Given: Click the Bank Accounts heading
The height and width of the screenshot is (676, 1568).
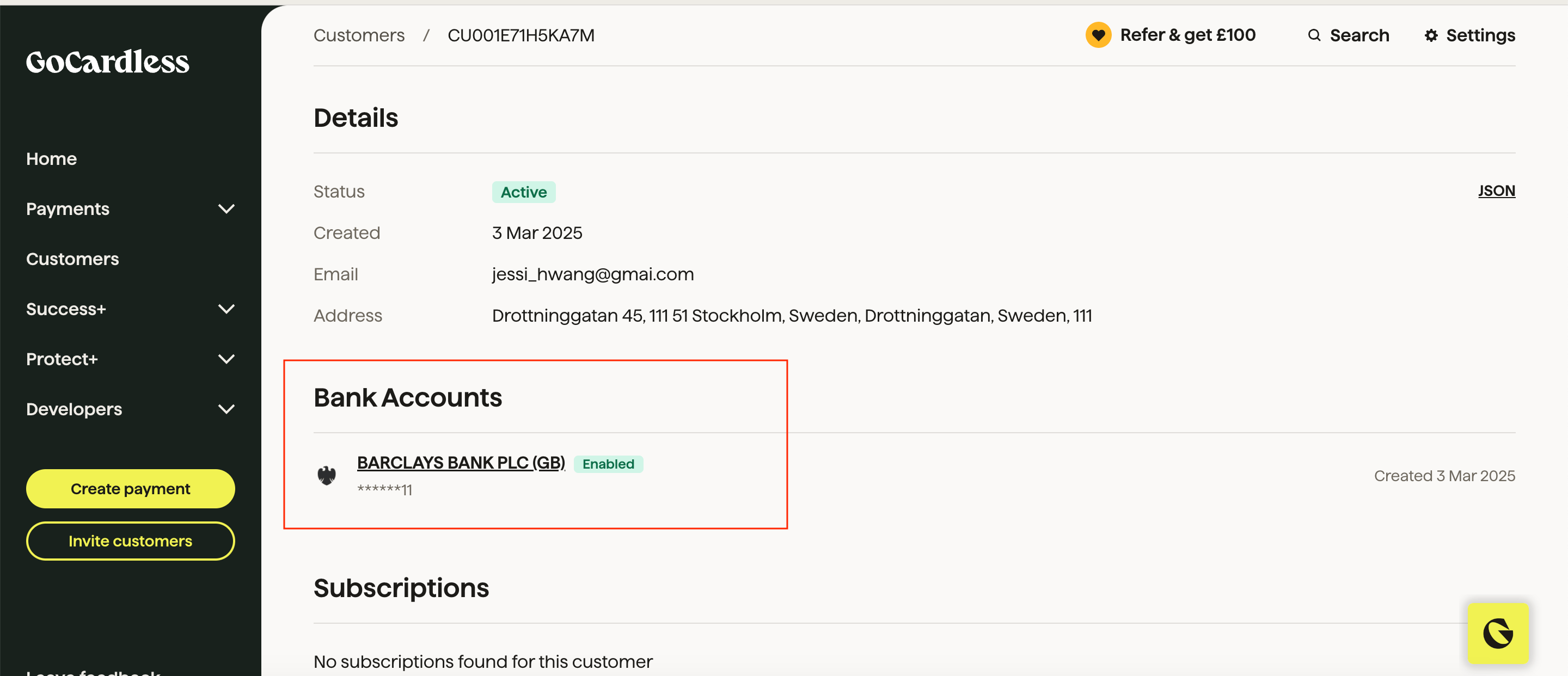Looking at the screenshot, I should pos(407,398).
